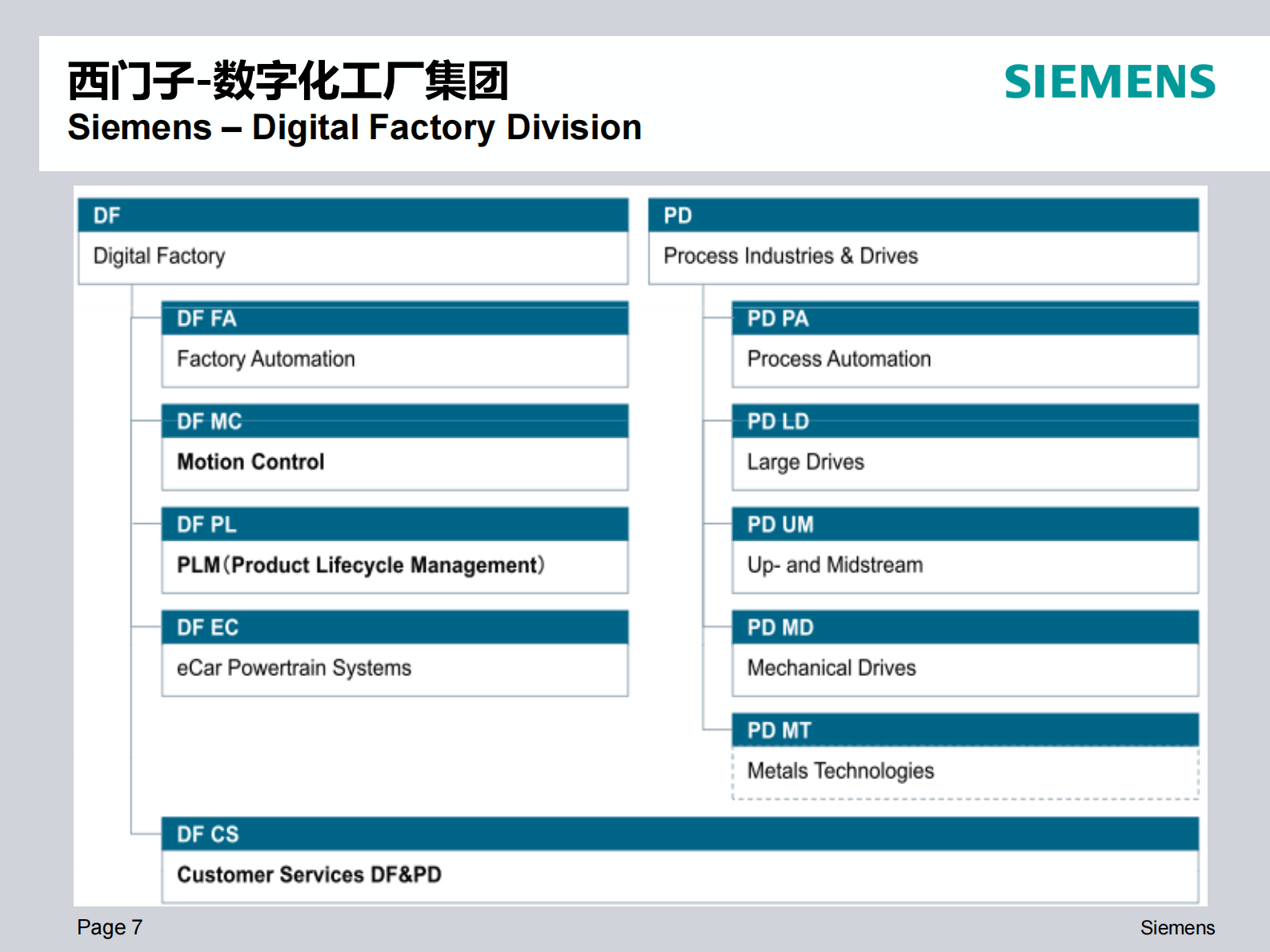Click the PD MD header
This screenshot has height=952, width=1270.
point(965,627)
